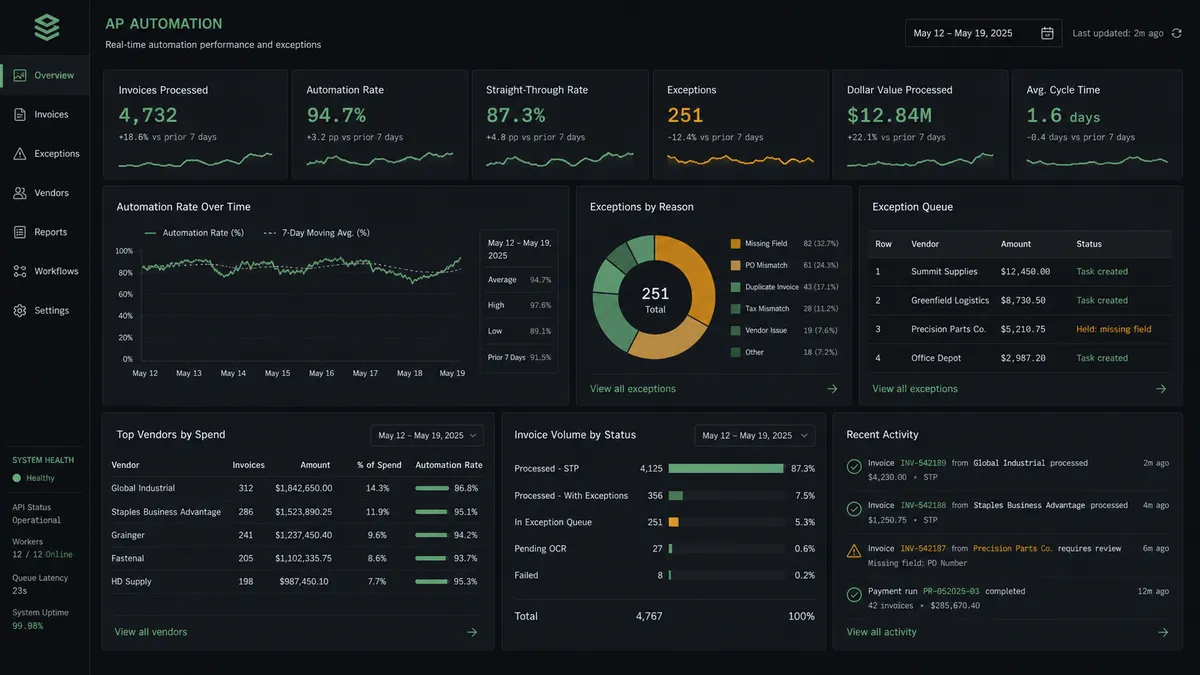Click the 7-Day Moving Avg. legend entry
Viewport: 1200px width, 675px height.
click(x=316, y=233)
